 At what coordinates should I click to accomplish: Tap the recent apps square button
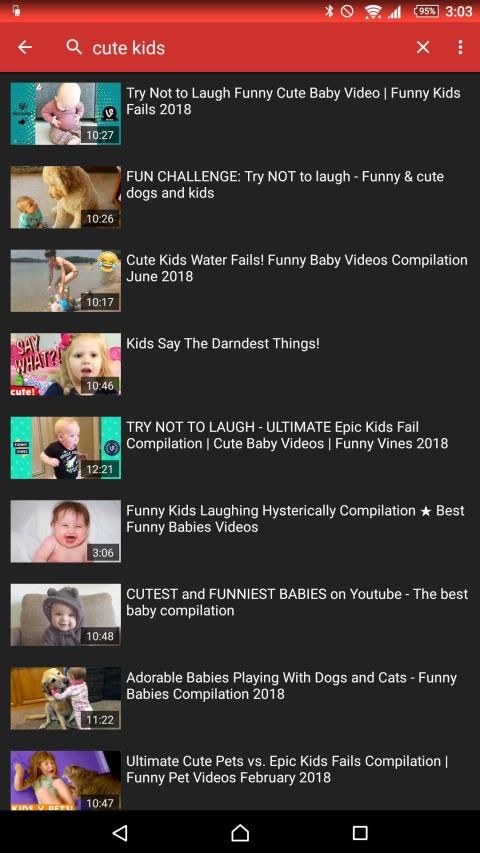click(360, 832)
